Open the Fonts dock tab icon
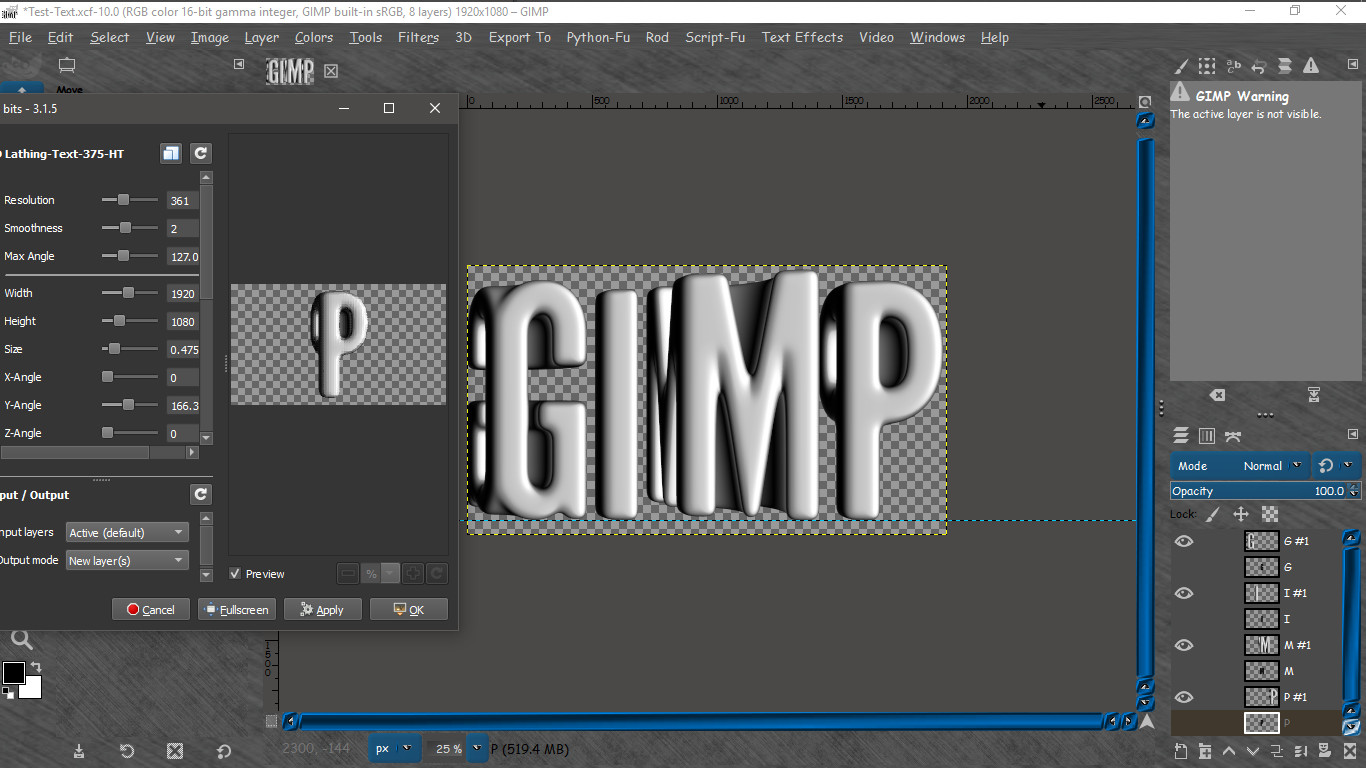The width and height of the screenshot is (1366, 768). [1233, 66]
